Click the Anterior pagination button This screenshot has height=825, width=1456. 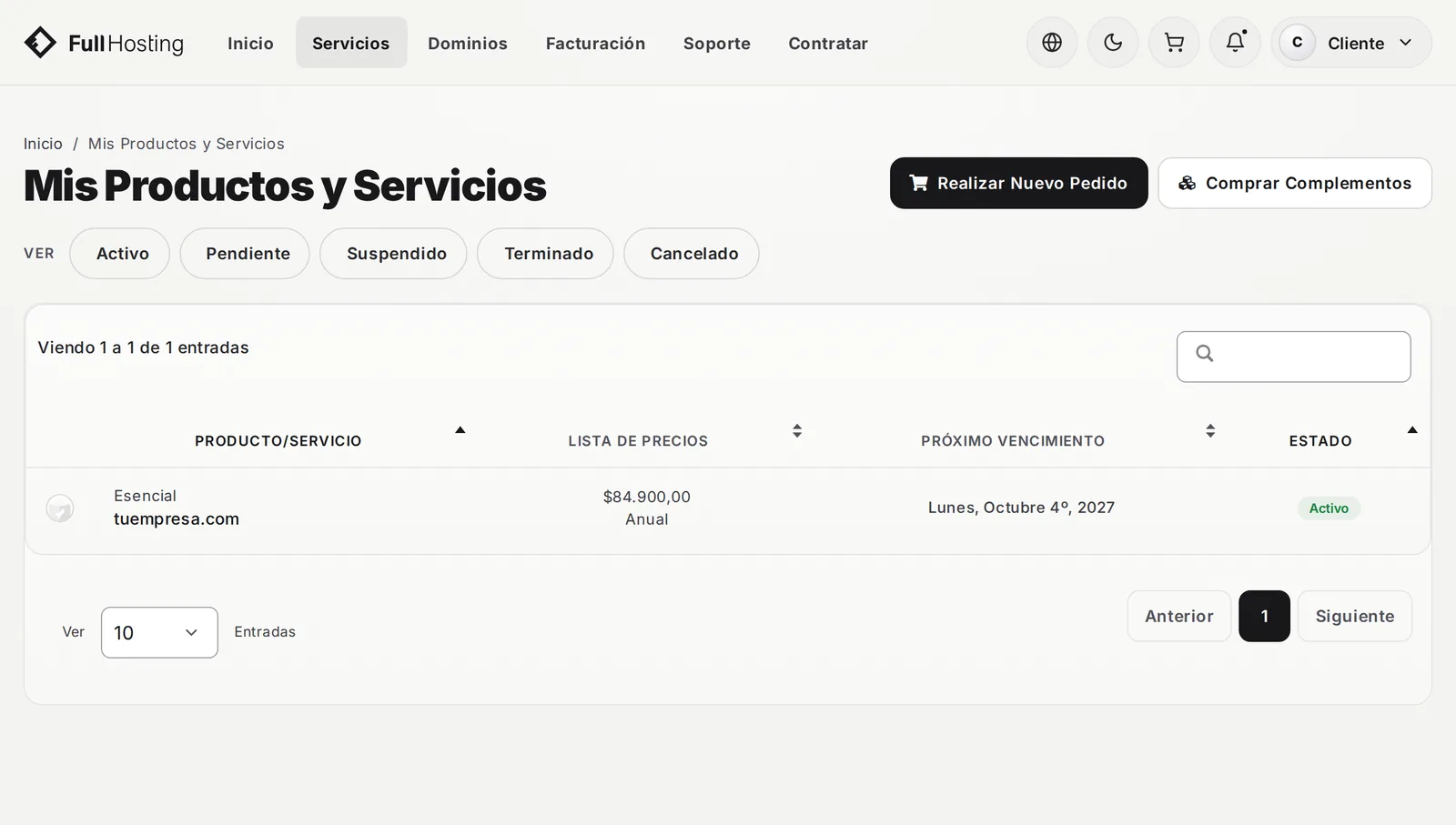pos(1179,616)
